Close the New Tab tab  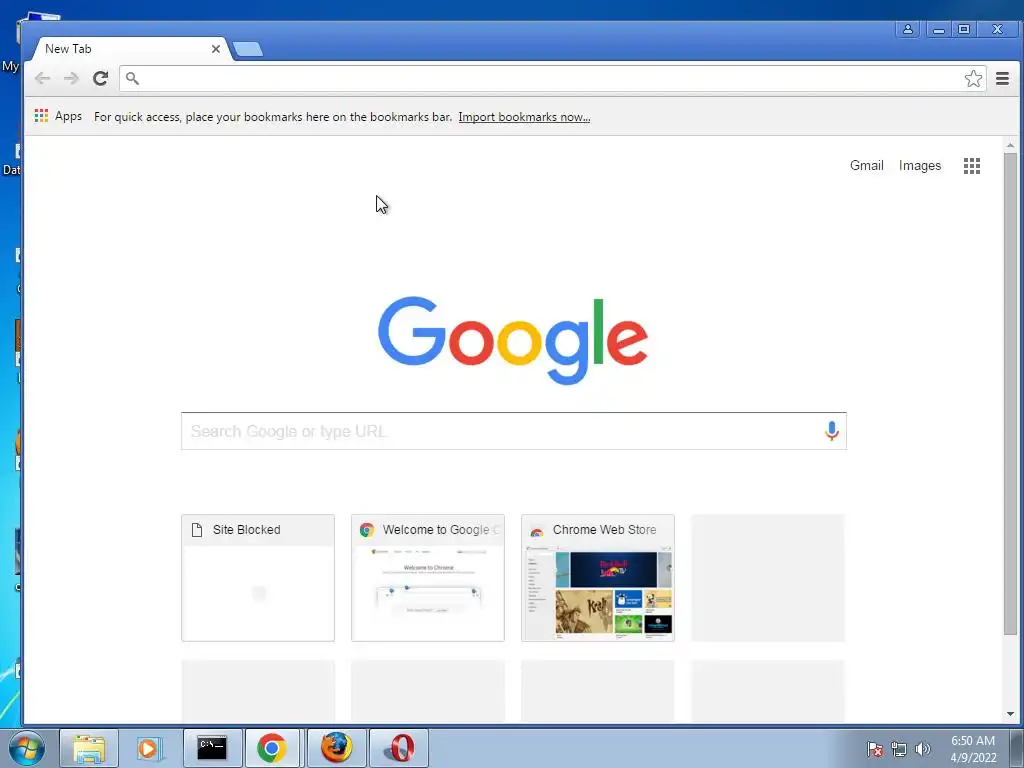click(216, 49)
